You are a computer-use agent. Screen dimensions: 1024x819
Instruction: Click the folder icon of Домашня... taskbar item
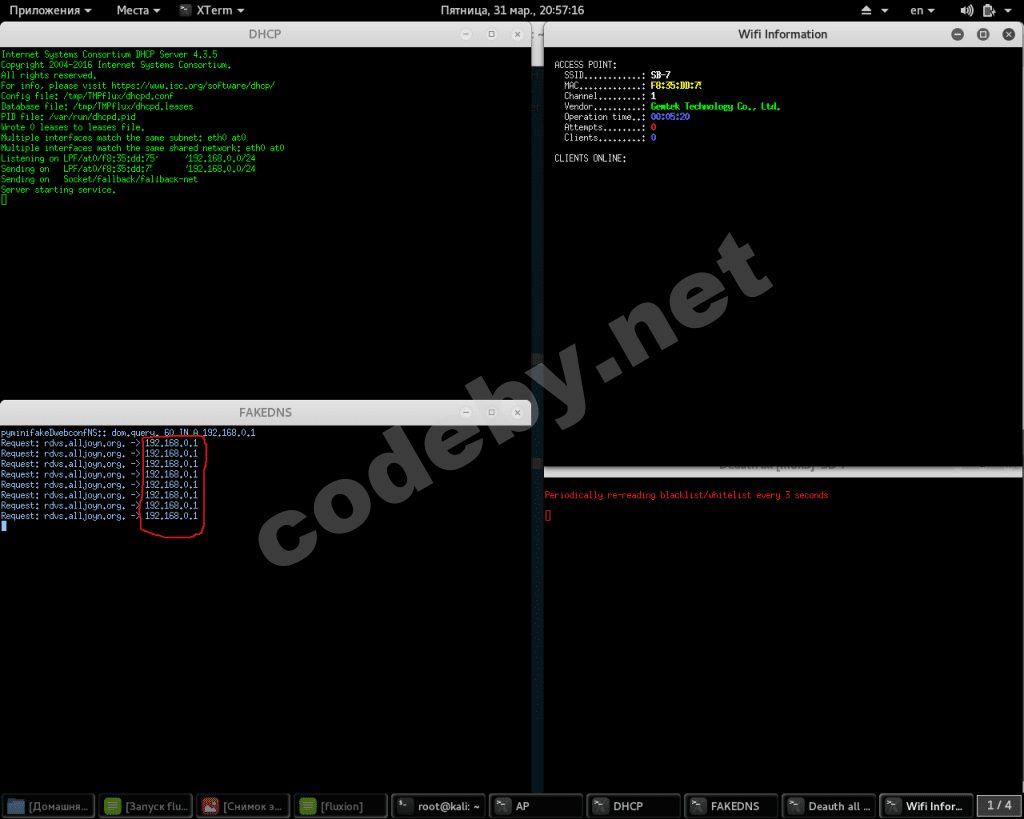(16, 806)
